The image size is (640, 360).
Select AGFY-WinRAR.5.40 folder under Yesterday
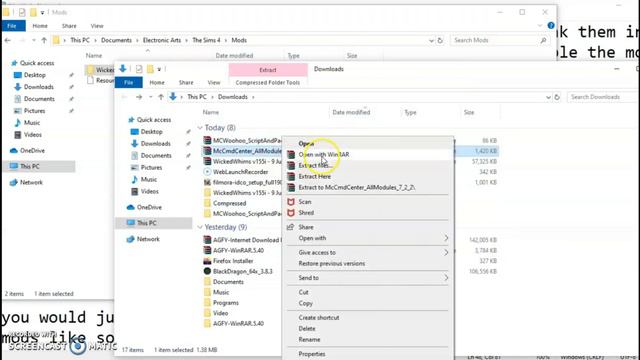(238, 324)
